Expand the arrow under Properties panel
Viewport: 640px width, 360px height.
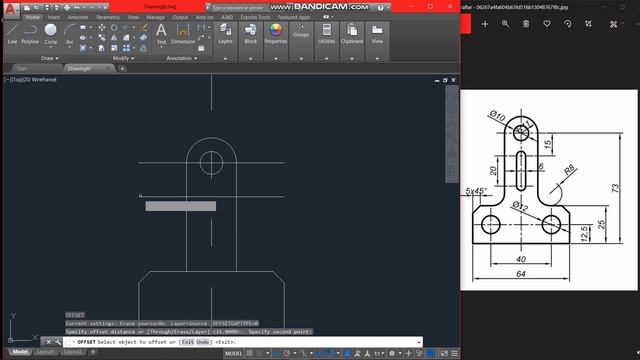[276, 59]
